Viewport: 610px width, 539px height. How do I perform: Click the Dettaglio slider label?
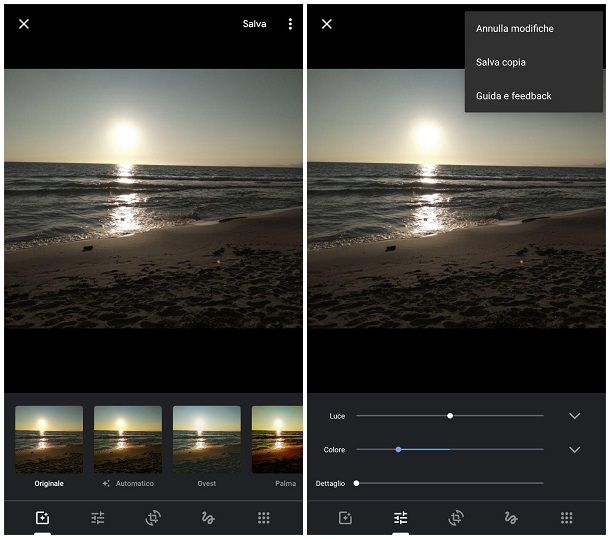[330, 483]
